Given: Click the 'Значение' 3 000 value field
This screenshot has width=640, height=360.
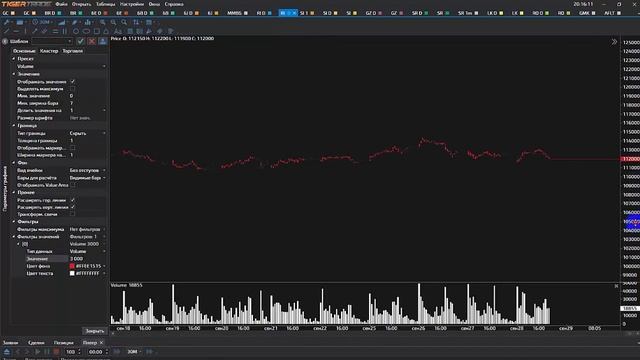Looking at the screenshot, I should point(87,258).
